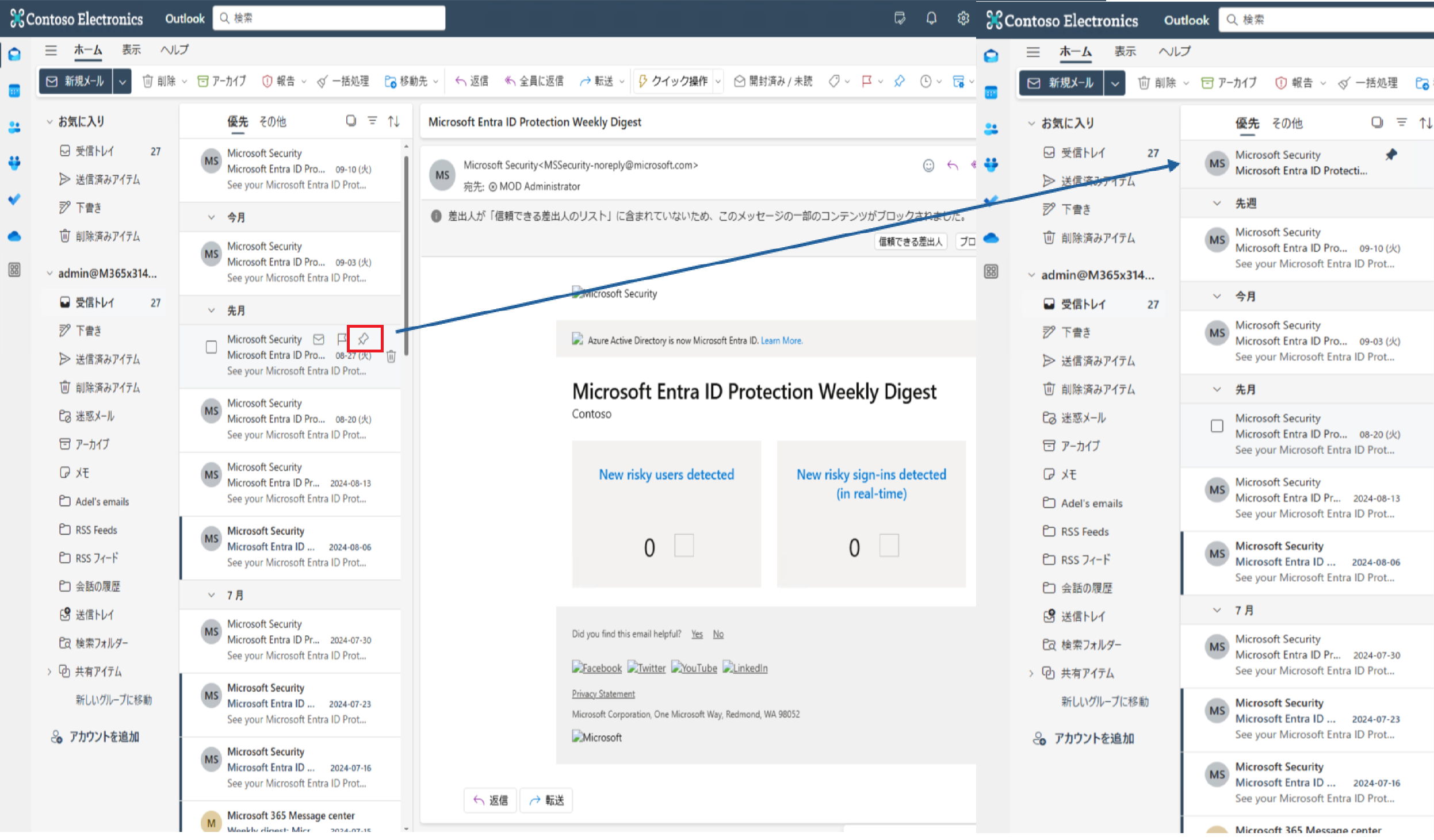1434x840 pixels.
Task: Toggle select mode icon in right list
Action: click(x=1377, y=122)
